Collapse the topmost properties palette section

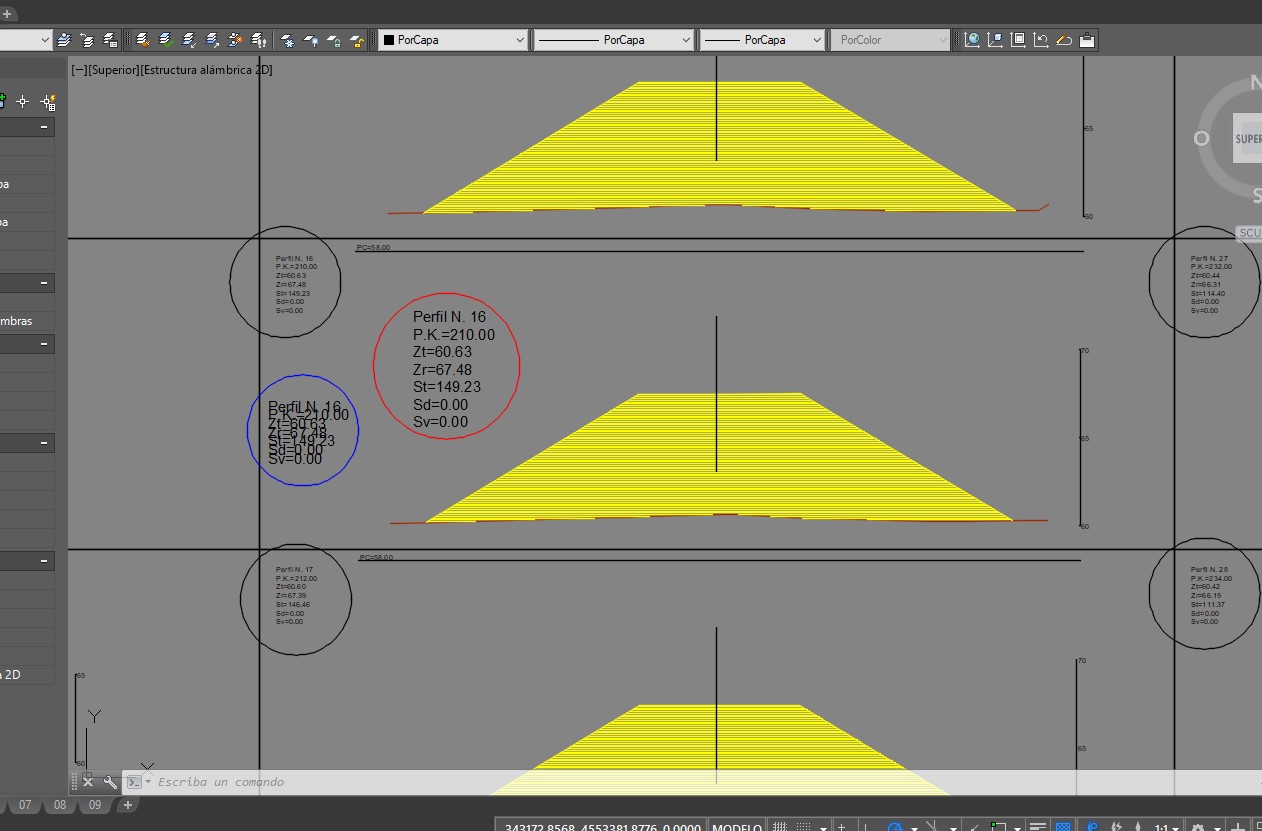[44, 128]
